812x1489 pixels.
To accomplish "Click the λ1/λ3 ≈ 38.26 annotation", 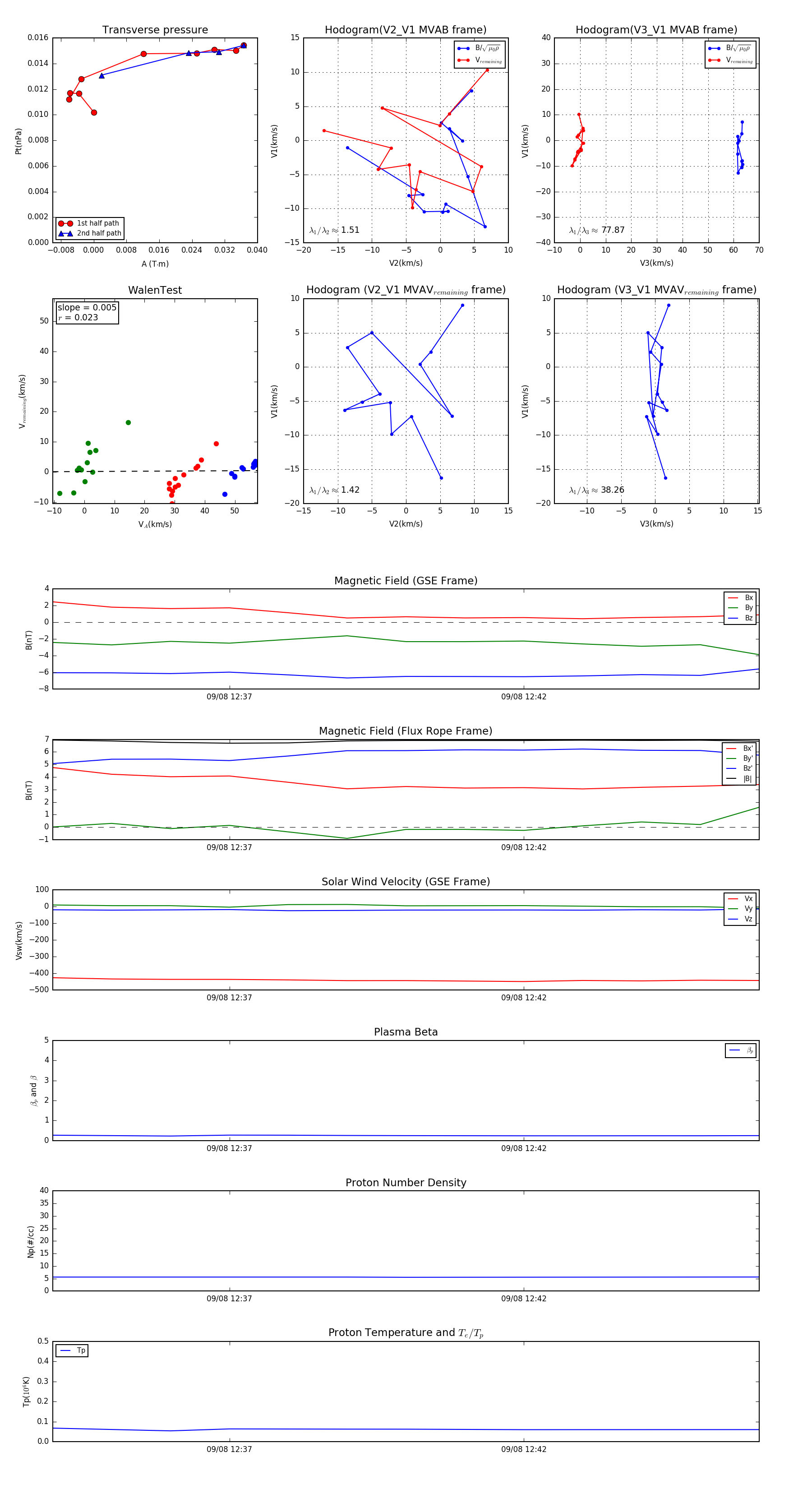I will (x=596, y=490).
